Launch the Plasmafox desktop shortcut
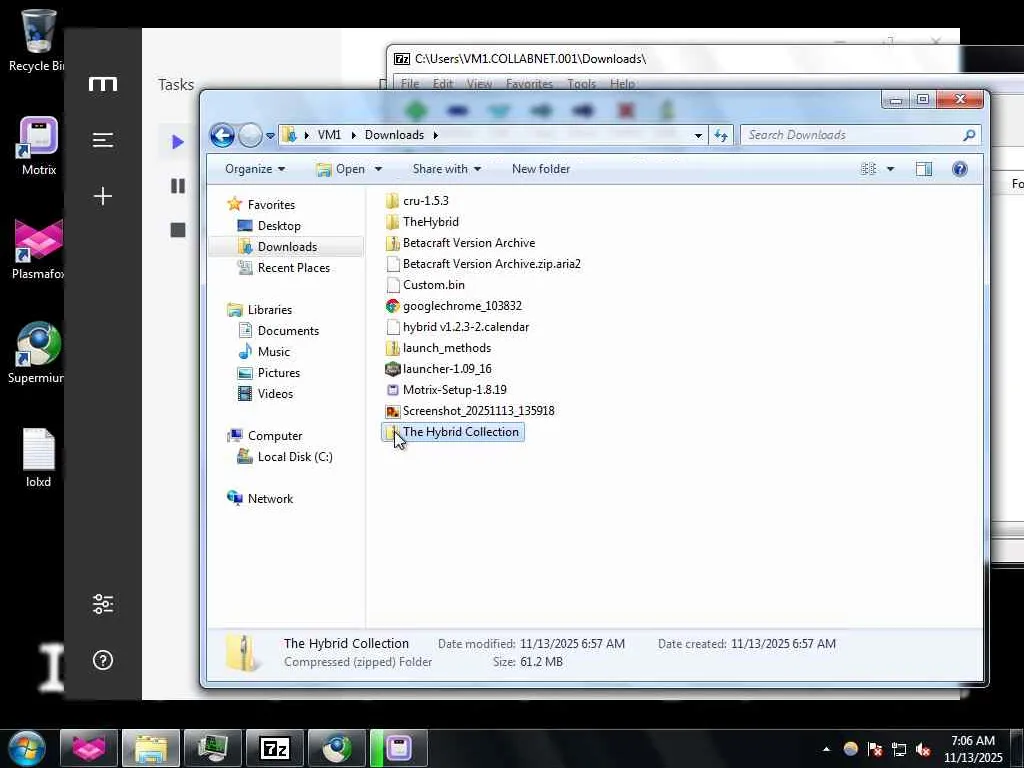The width and height of the screenshot is (1024, 768). (x=39, y=249)
